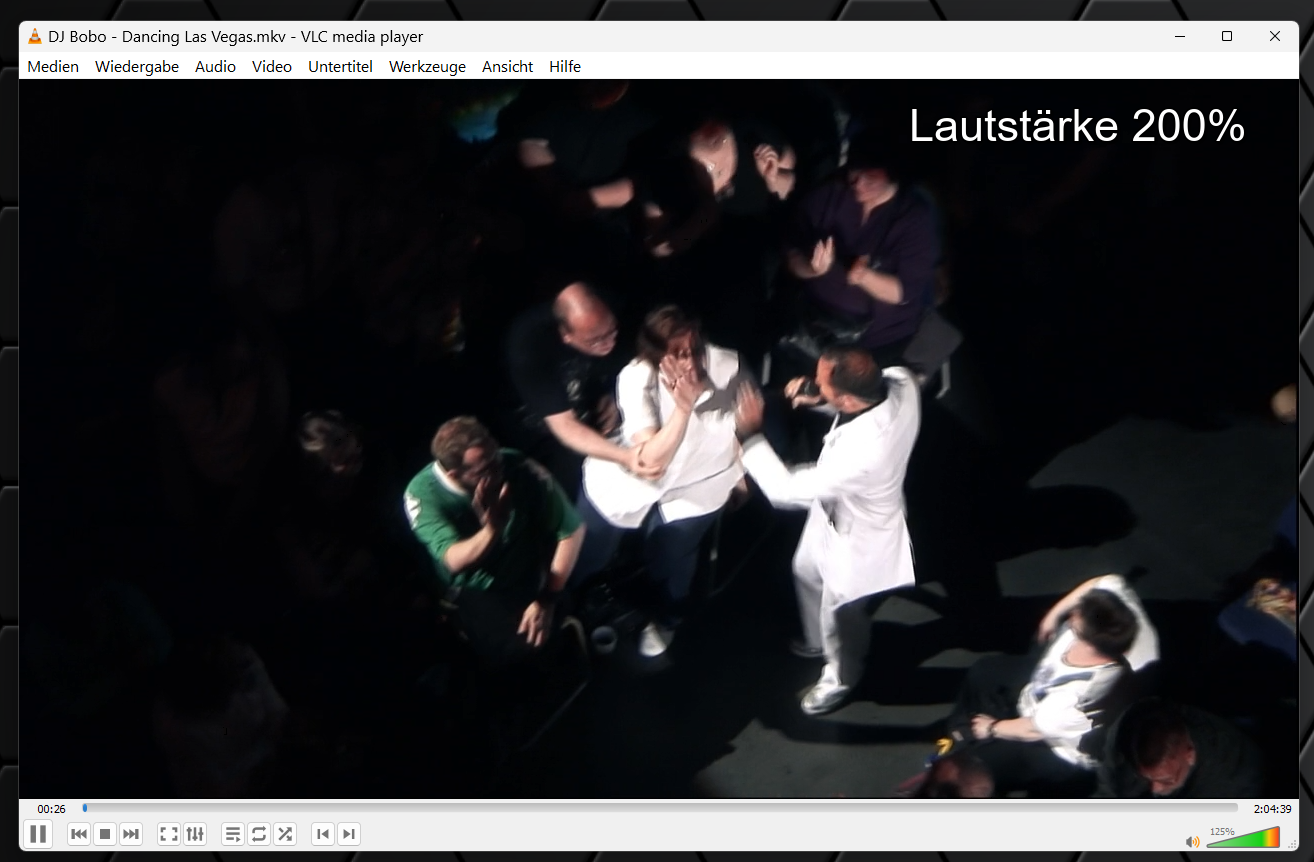Screen dimensions: 1314x862
Task: Go to next chapter
Action: click(348, 834)
